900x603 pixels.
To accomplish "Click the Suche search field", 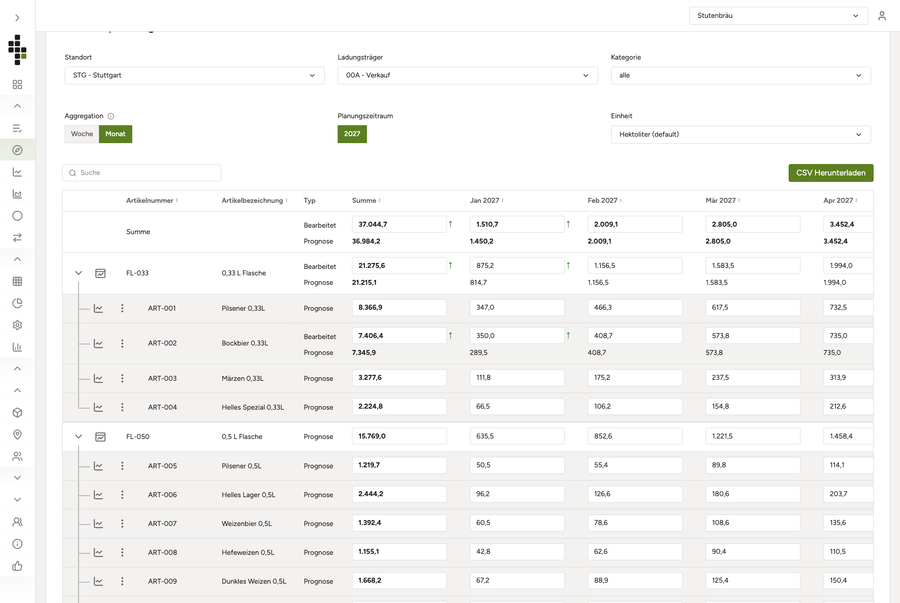I will tap(142, 173).
